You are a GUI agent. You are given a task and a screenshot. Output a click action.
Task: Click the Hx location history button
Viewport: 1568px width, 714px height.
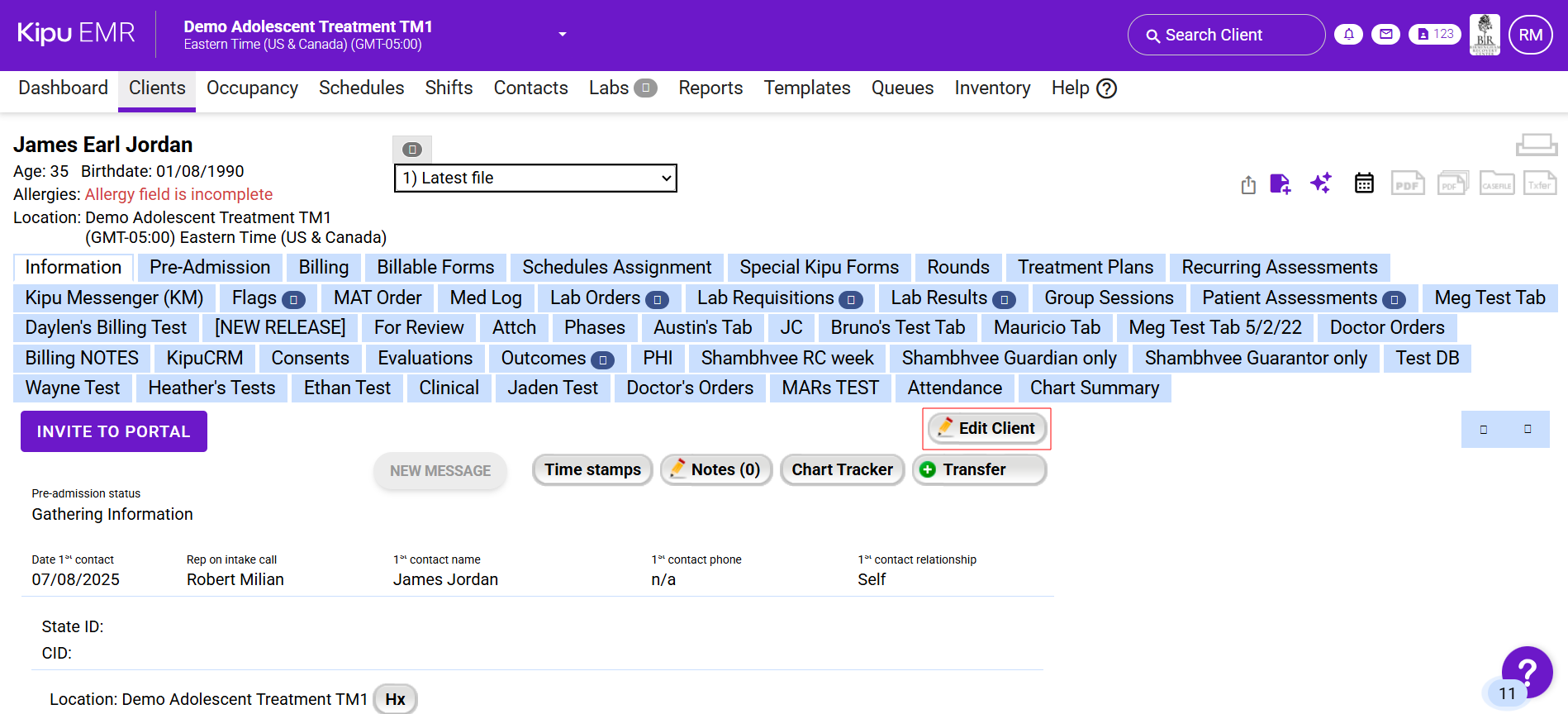click(395, 699)
